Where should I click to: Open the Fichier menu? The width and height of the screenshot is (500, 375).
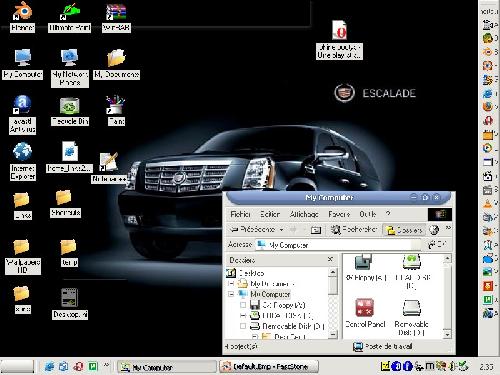(x=240, y=214)
